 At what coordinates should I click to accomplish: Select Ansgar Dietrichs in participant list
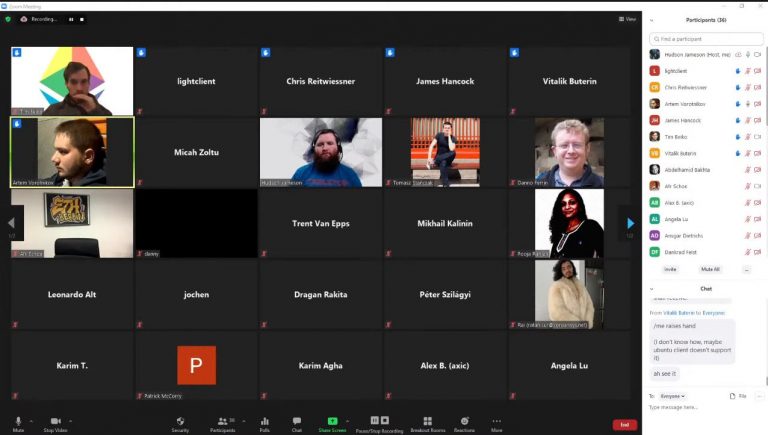pyautogui.click(x=705, y=236)
